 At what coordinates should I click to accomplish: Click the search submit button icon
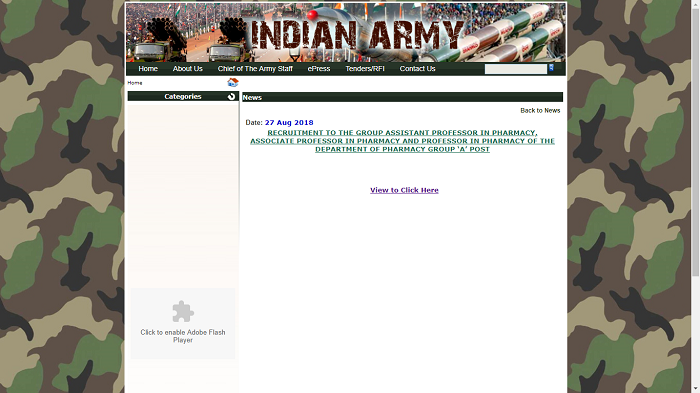pyautogui.click(x=551, y=67)
